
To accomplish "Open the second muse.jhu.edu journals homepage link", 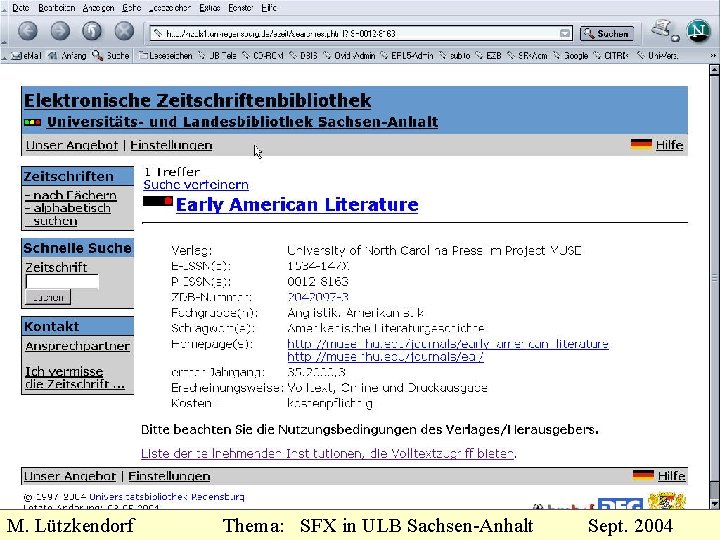I will [x=385, y=356].
